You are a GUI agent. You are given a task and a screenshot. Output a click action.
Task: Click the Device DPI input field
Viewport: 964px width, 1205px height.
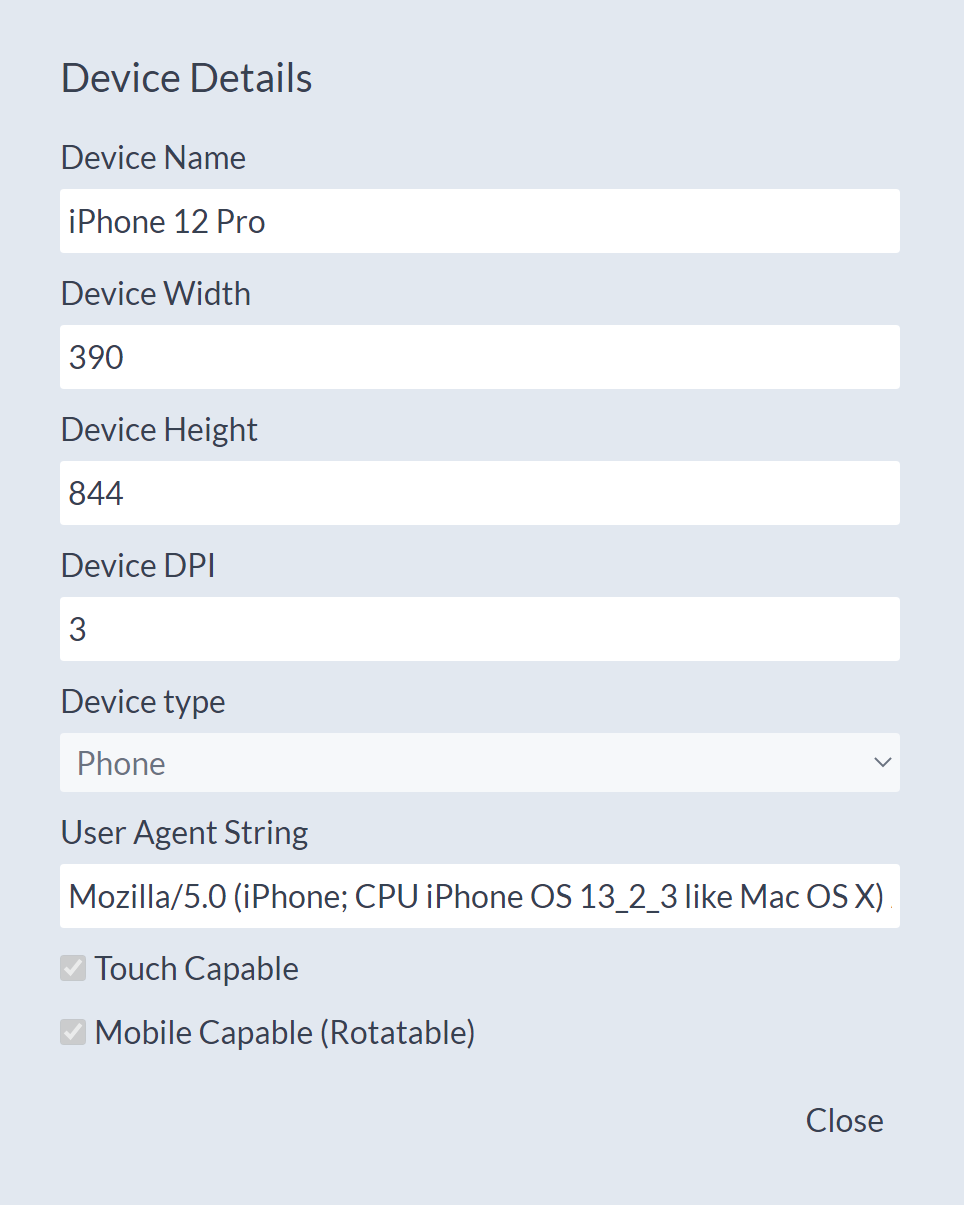click(480, 629)
